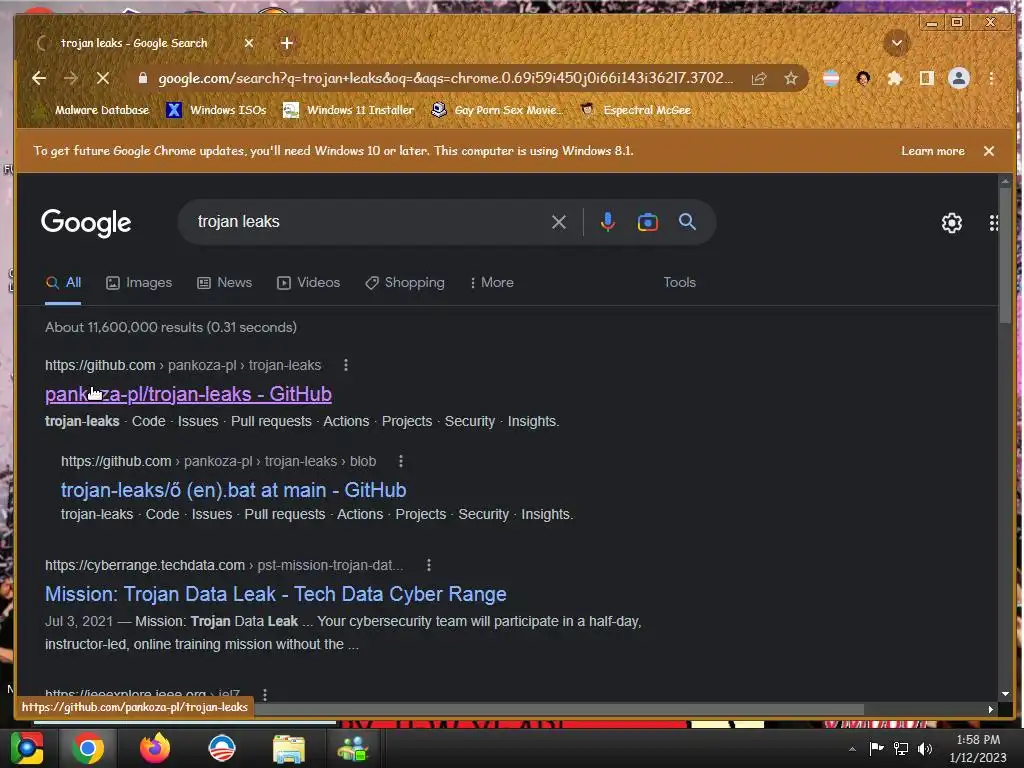Switch to the News tab

coord(225,283)
